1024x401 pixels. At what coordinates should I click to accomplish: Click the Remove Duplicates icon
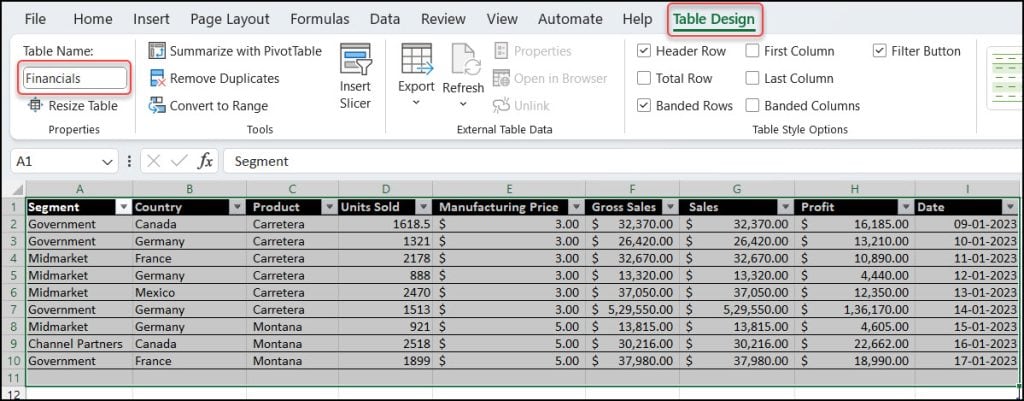coord(157,78)
